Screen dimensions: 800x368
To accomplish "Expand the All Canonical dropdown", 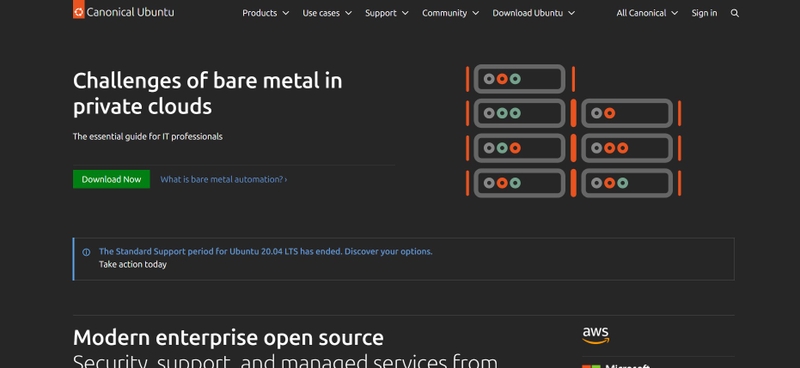I will pos(647,13).
